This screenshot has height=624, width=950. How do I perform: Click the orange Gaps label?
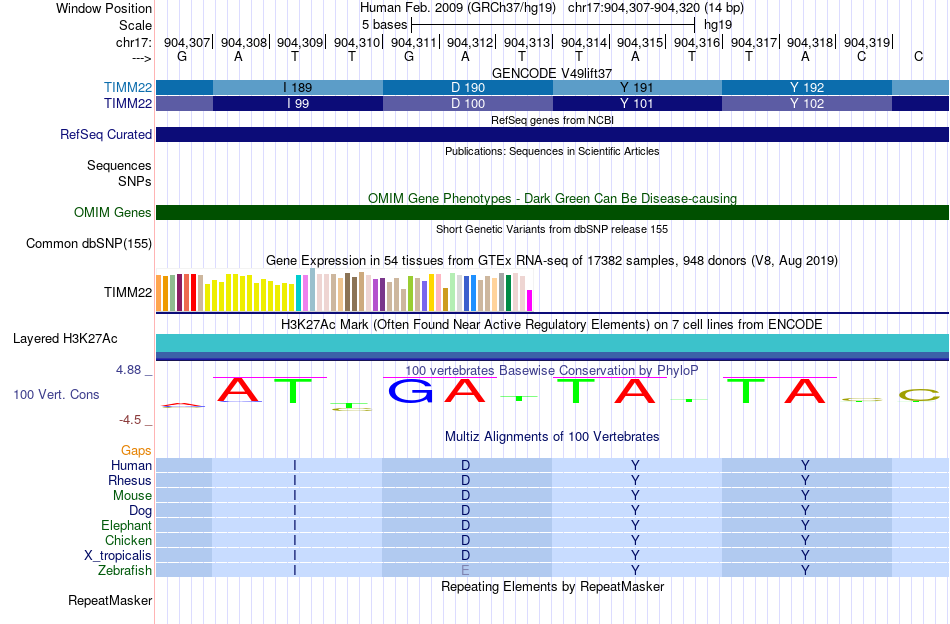point(136,450)
